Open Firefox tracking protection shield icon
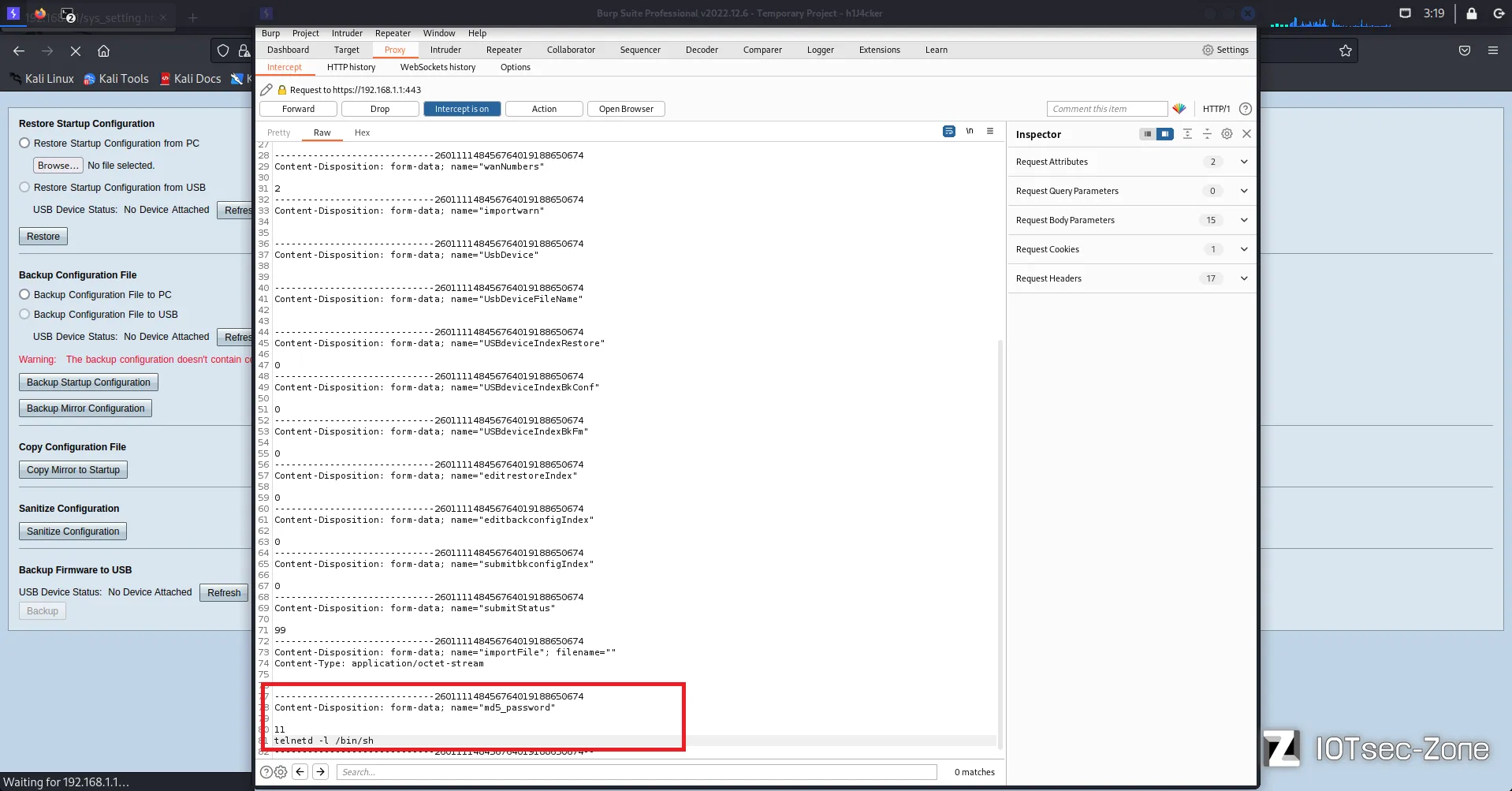1512x791 pixels. tap(223, 50)
